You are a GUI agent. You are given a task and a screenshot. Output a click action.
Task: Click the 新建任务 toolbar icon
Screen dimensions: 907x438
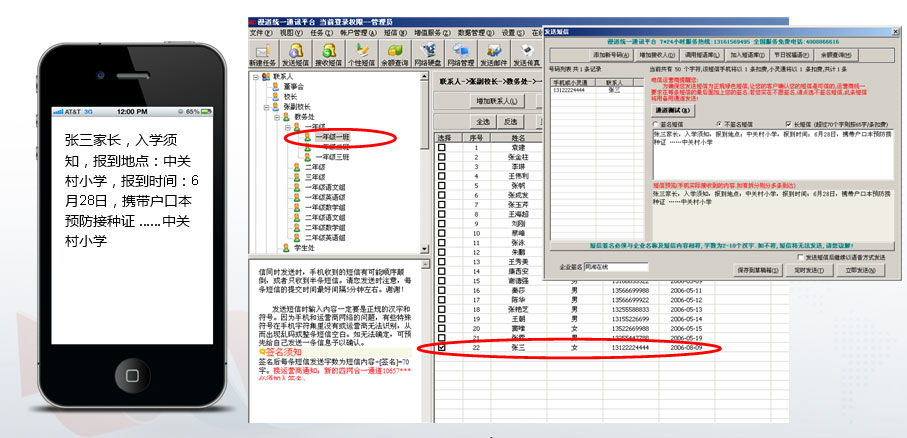264,52
